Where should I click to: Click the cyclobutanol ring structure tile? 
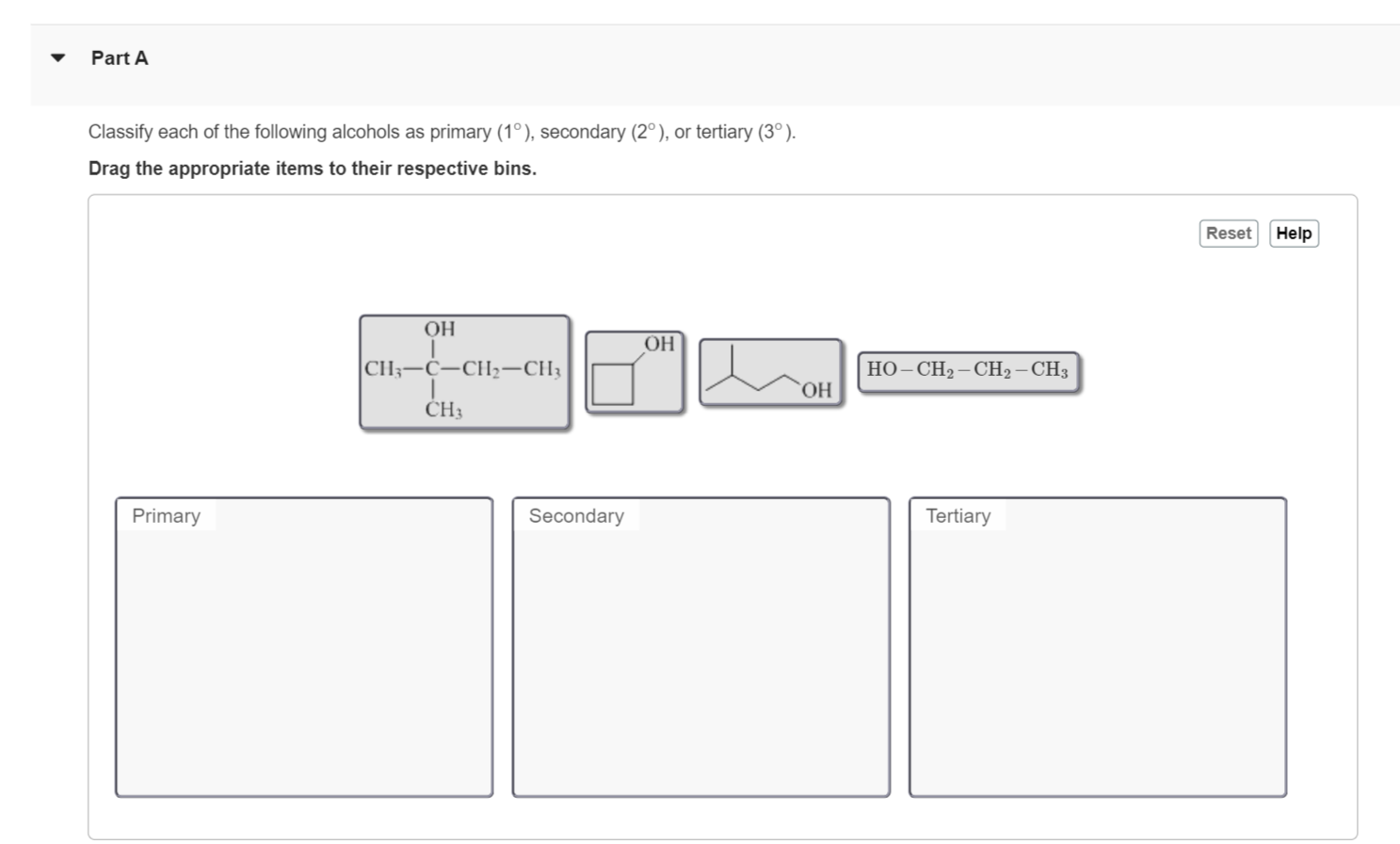[x=636, y=372]
